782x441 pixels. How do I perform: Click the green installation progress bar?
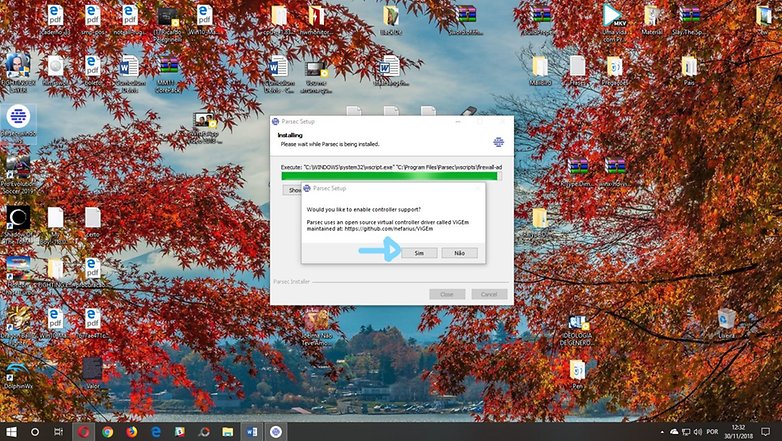pyautogui.click(x=391, y=176)
